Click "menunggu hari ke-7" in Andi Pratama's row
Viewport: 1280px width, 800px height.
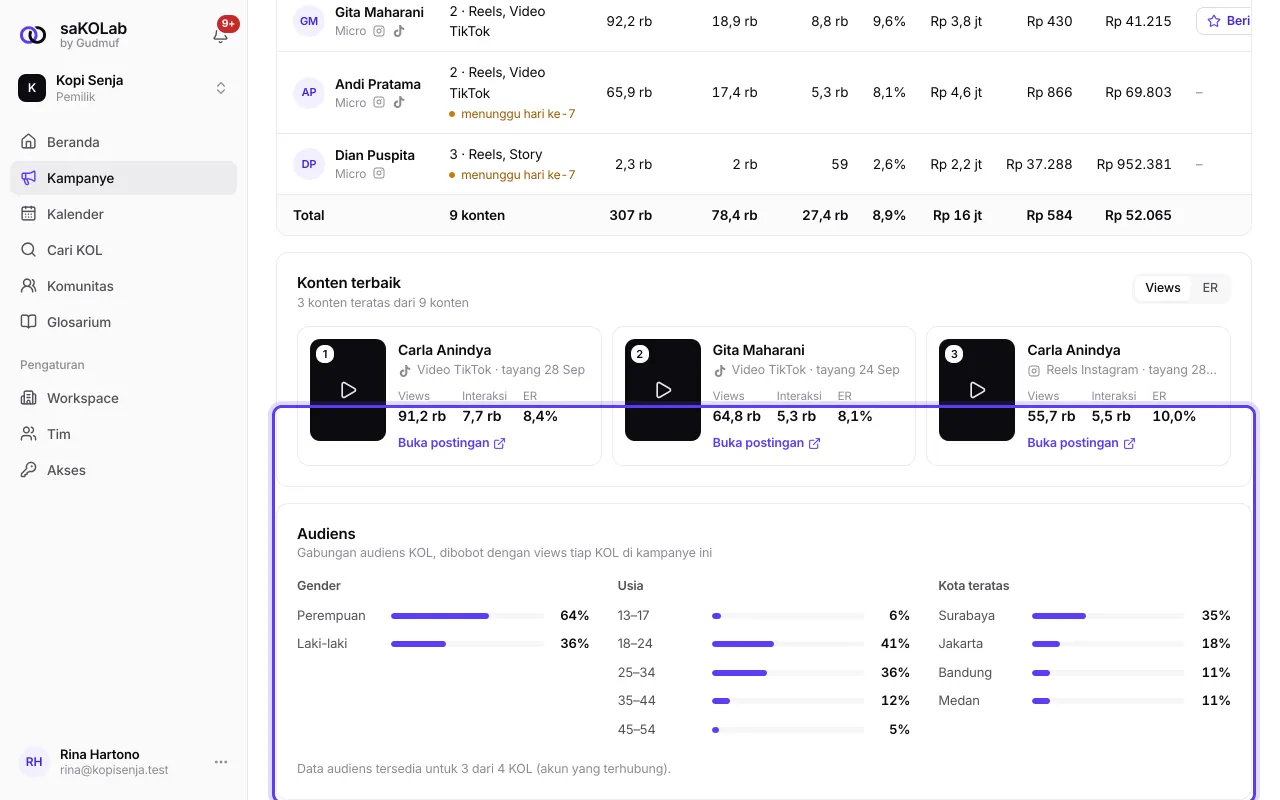(x=518, y=114)
